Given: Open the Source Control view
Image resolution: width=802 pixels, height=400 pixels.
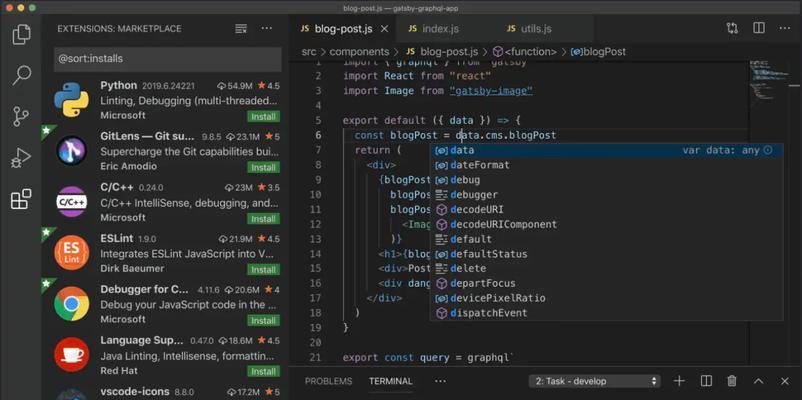Looking at the screenshot, I should [x=21, y=117].
